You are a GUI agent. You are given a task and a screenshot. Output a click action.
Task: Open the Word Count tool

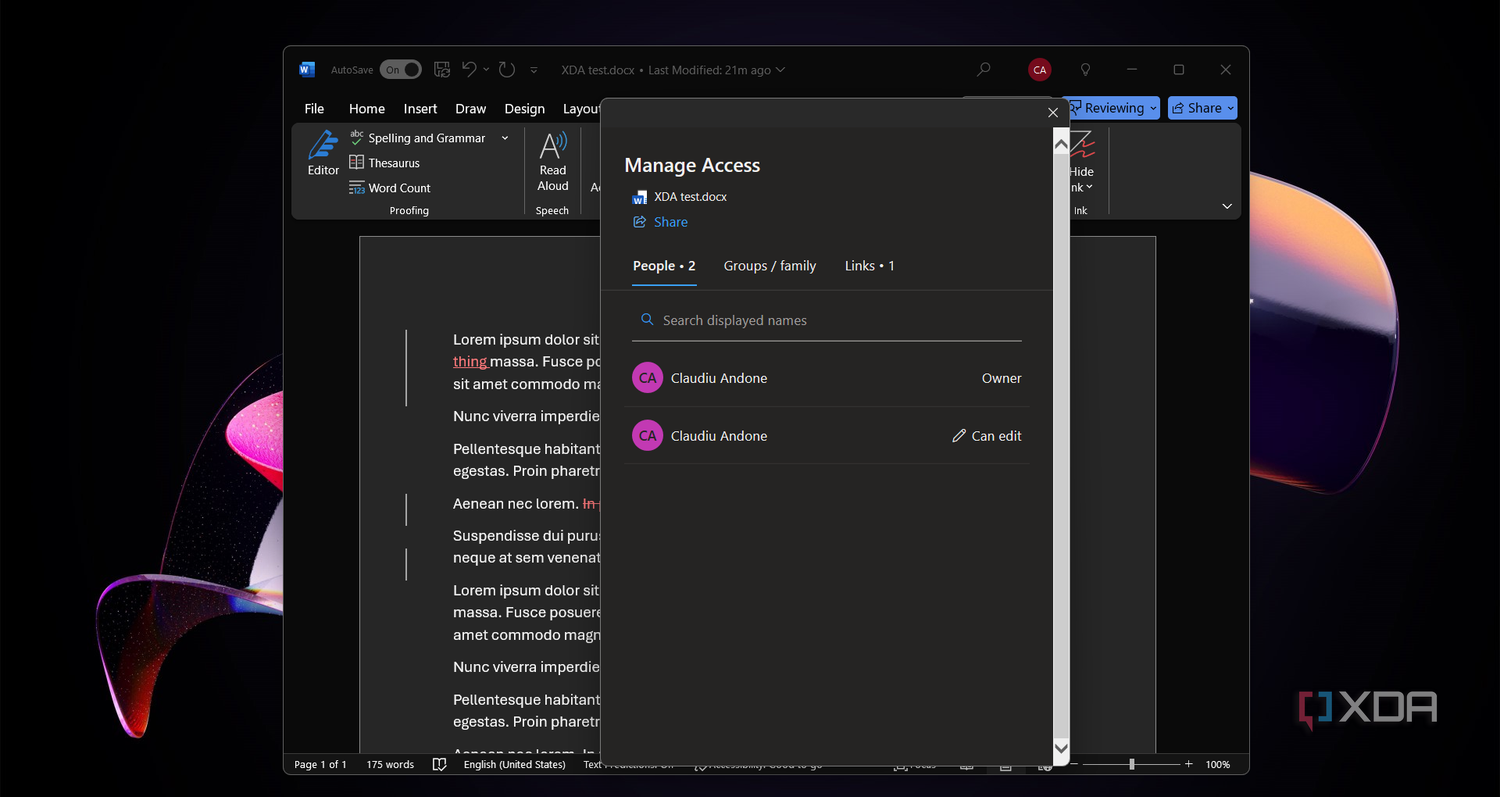pos(389,188)
